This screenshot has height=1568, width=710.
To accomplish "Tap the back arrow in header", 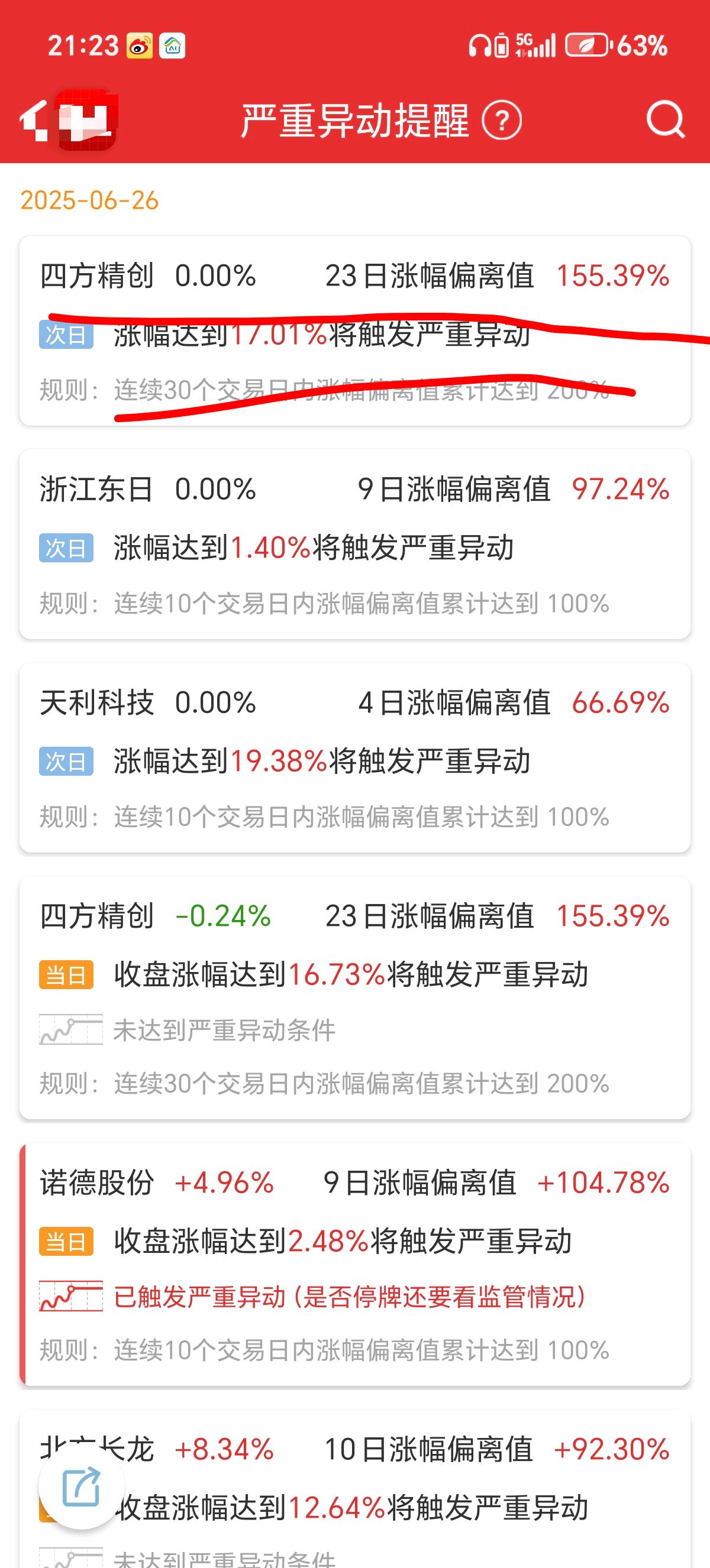I will [35, 120].
